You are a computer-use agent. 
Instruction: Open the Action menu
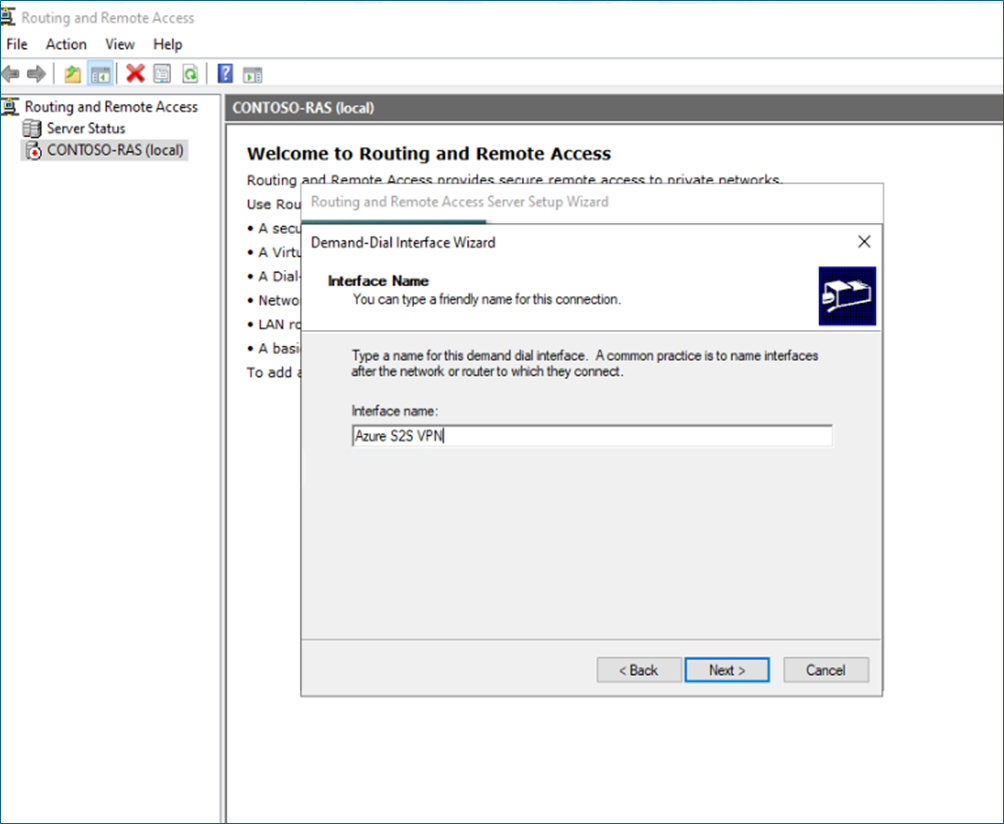66,44
